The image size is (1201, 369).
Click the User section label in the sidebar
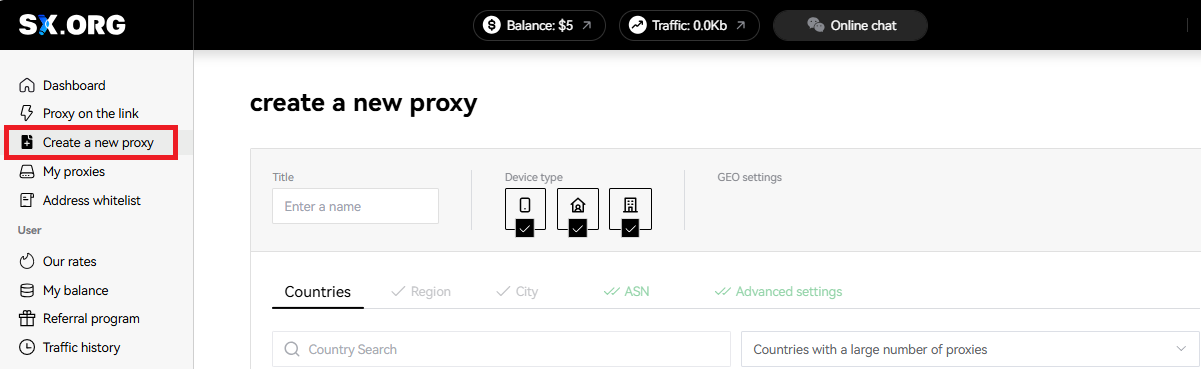[x=29, y=230]
